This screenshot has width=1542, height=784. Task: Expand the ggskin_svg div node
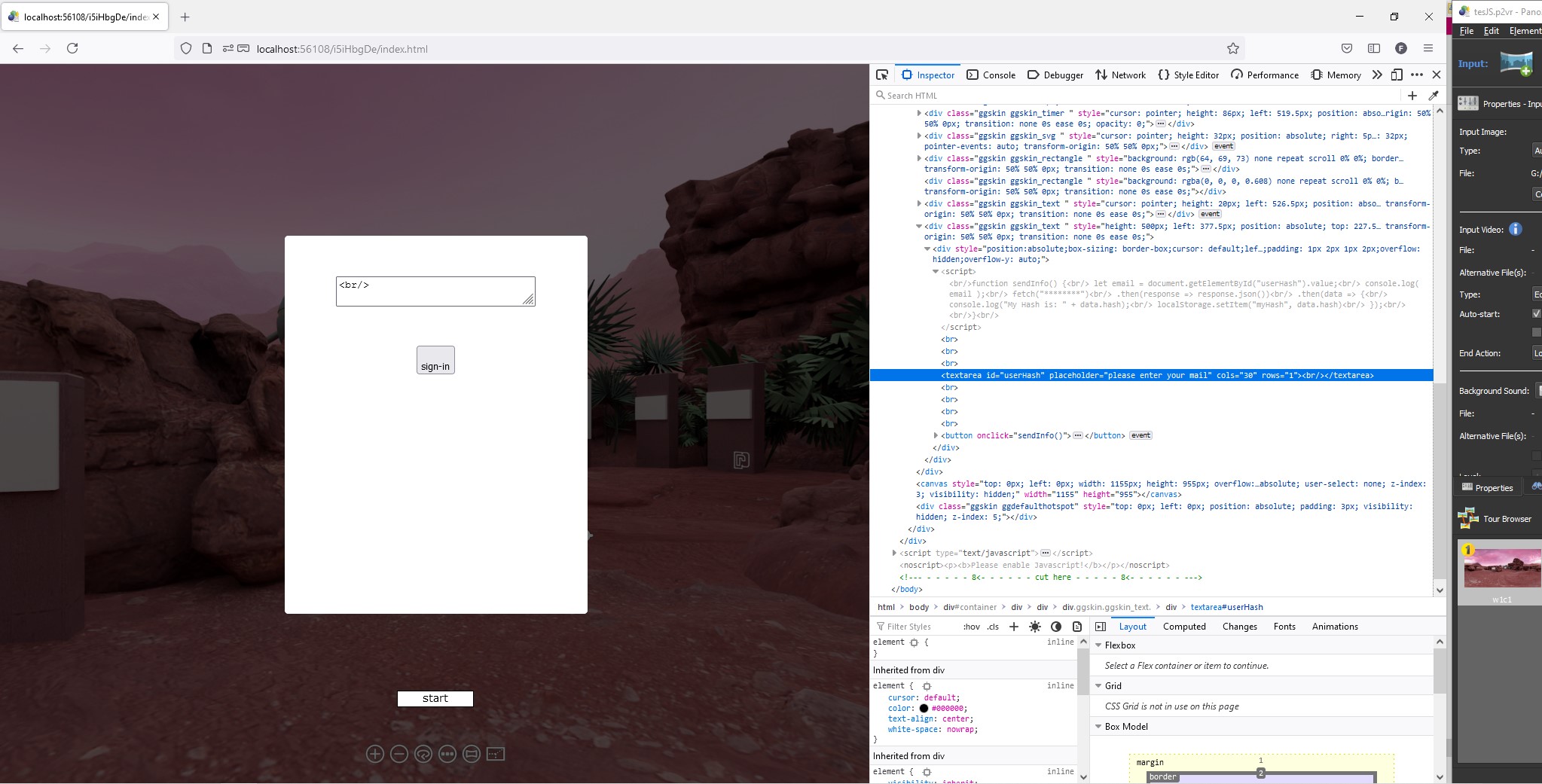[919, 136]
